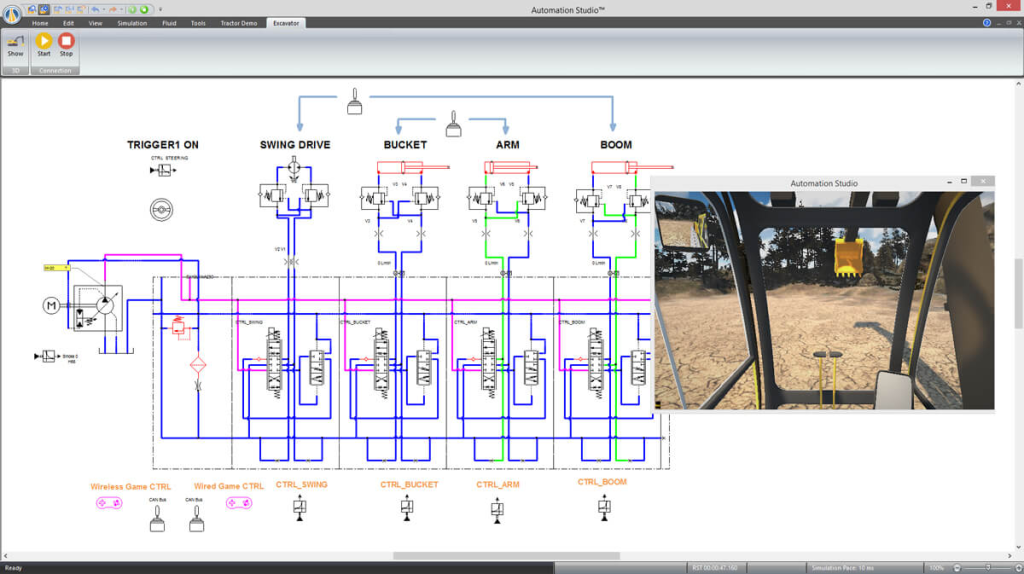
Task: Stop the connection with the red Stop button
Action: click(x=66, y=46)
